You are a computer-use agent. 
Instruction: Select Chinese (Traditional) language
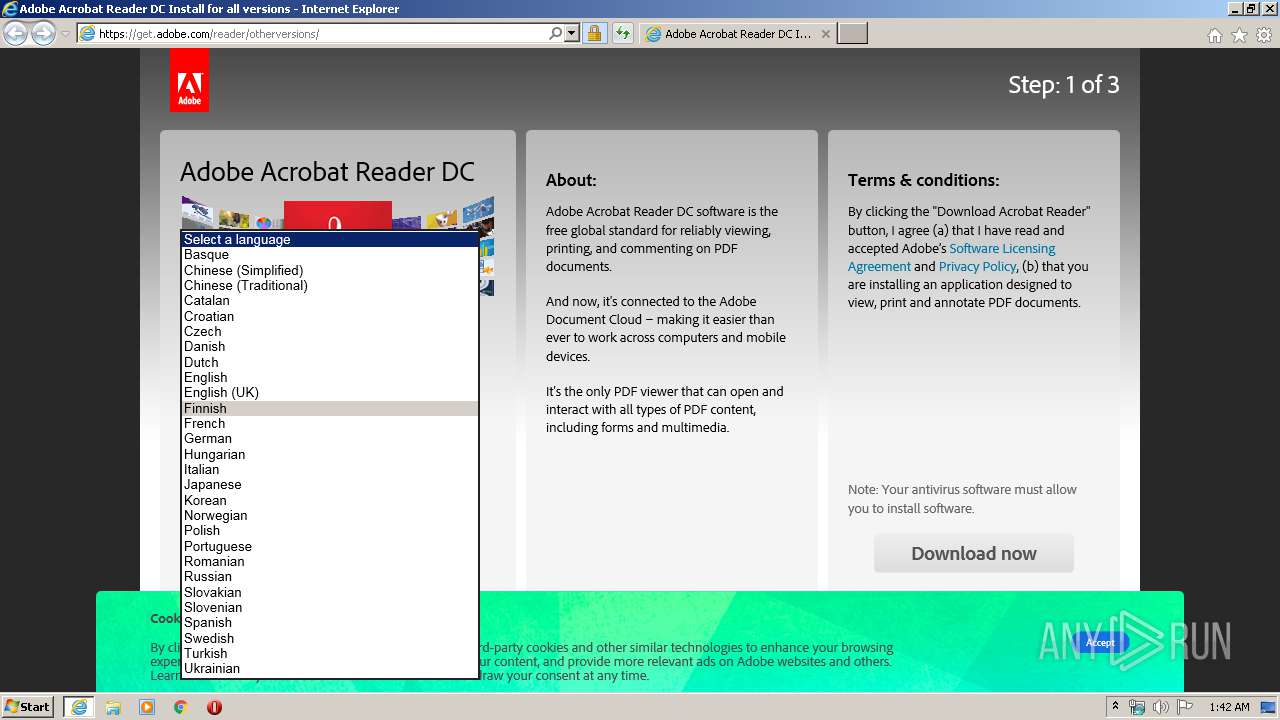330,285
